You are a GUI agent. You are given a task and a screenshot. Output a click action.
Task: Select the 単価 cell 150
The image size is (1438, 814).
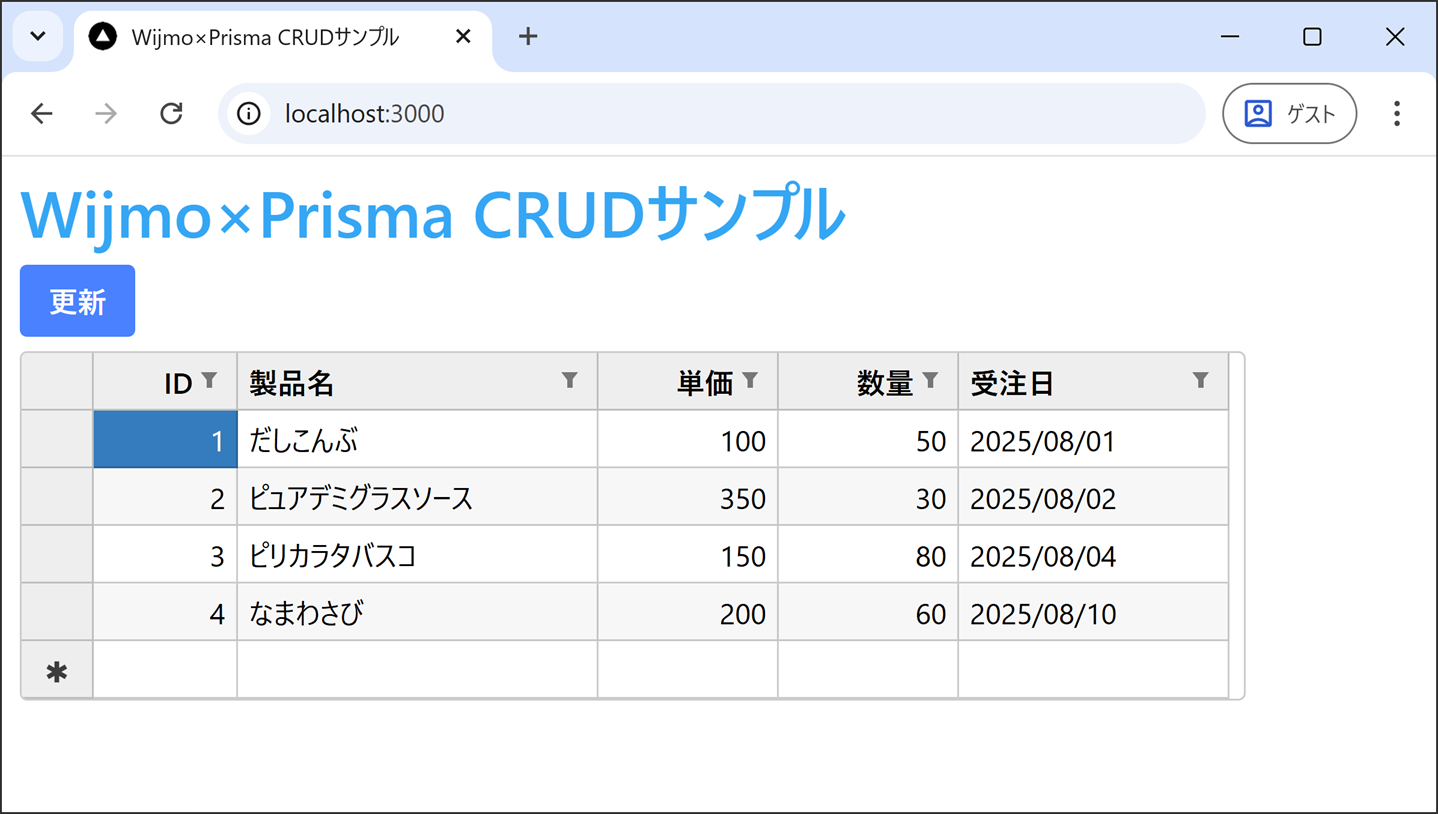[688, 555]
